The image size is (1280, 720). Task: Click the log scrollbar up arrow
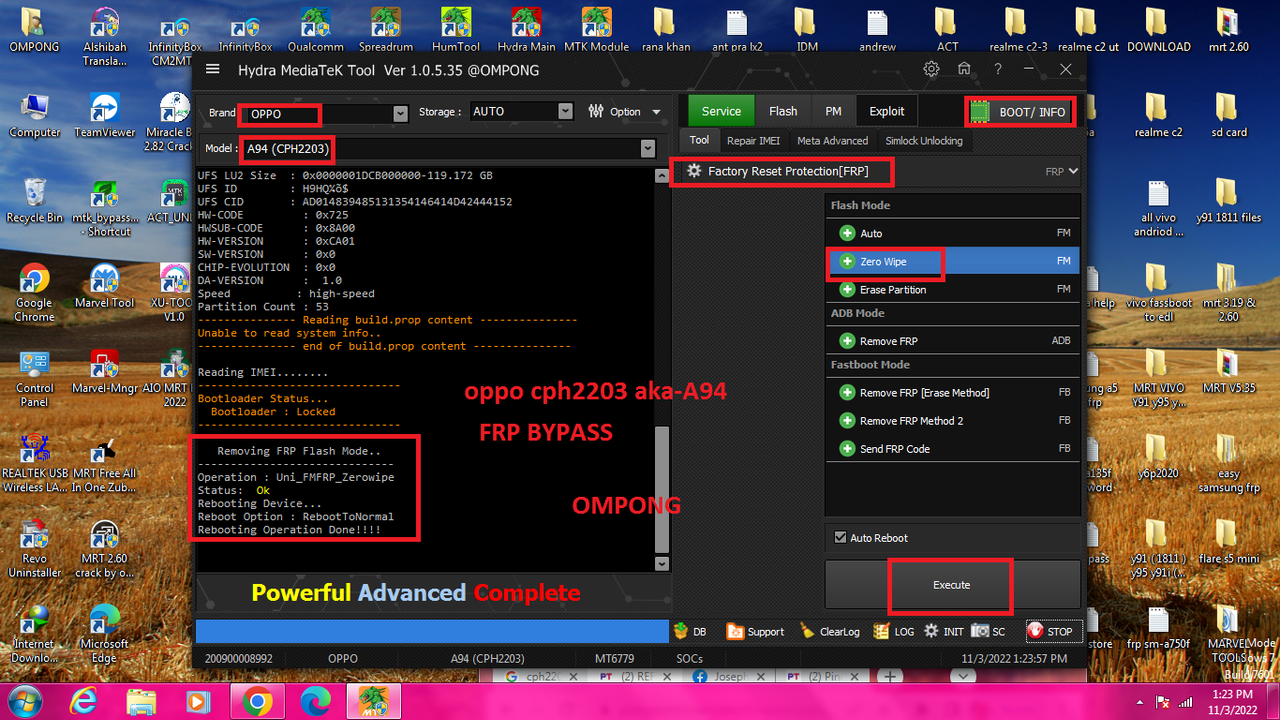point(661,176)
